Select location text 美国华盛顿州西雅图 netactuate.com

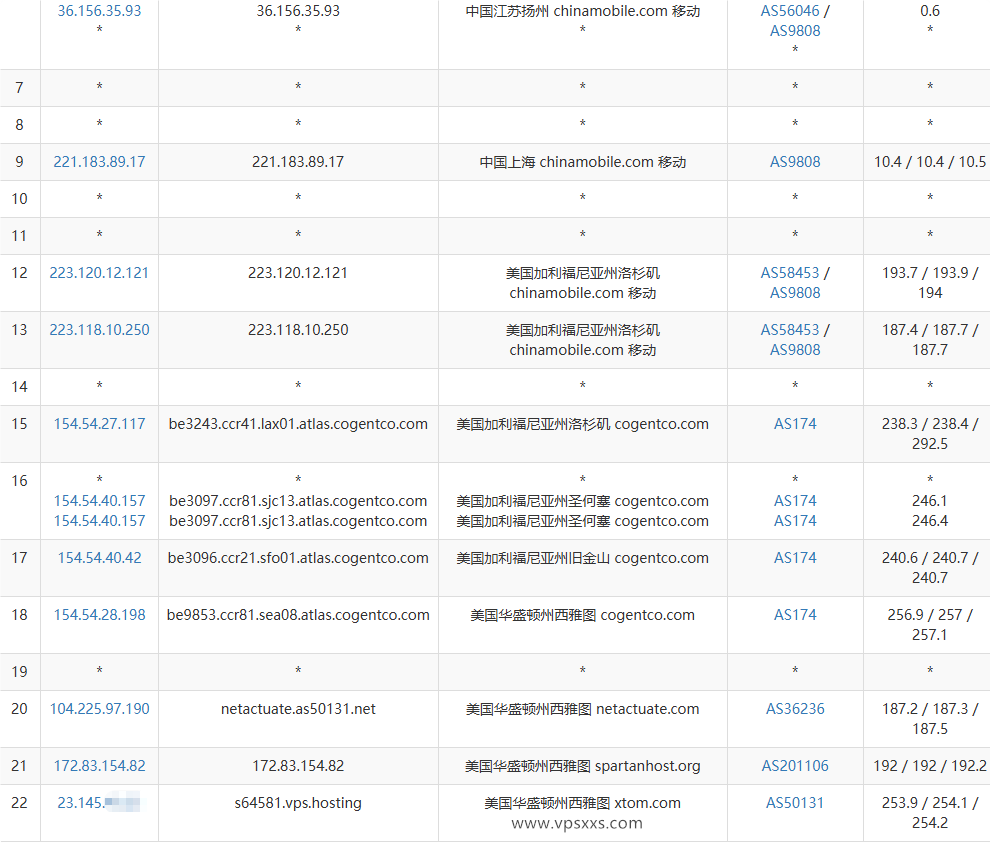pyautogui.click(x=582, y=708)
